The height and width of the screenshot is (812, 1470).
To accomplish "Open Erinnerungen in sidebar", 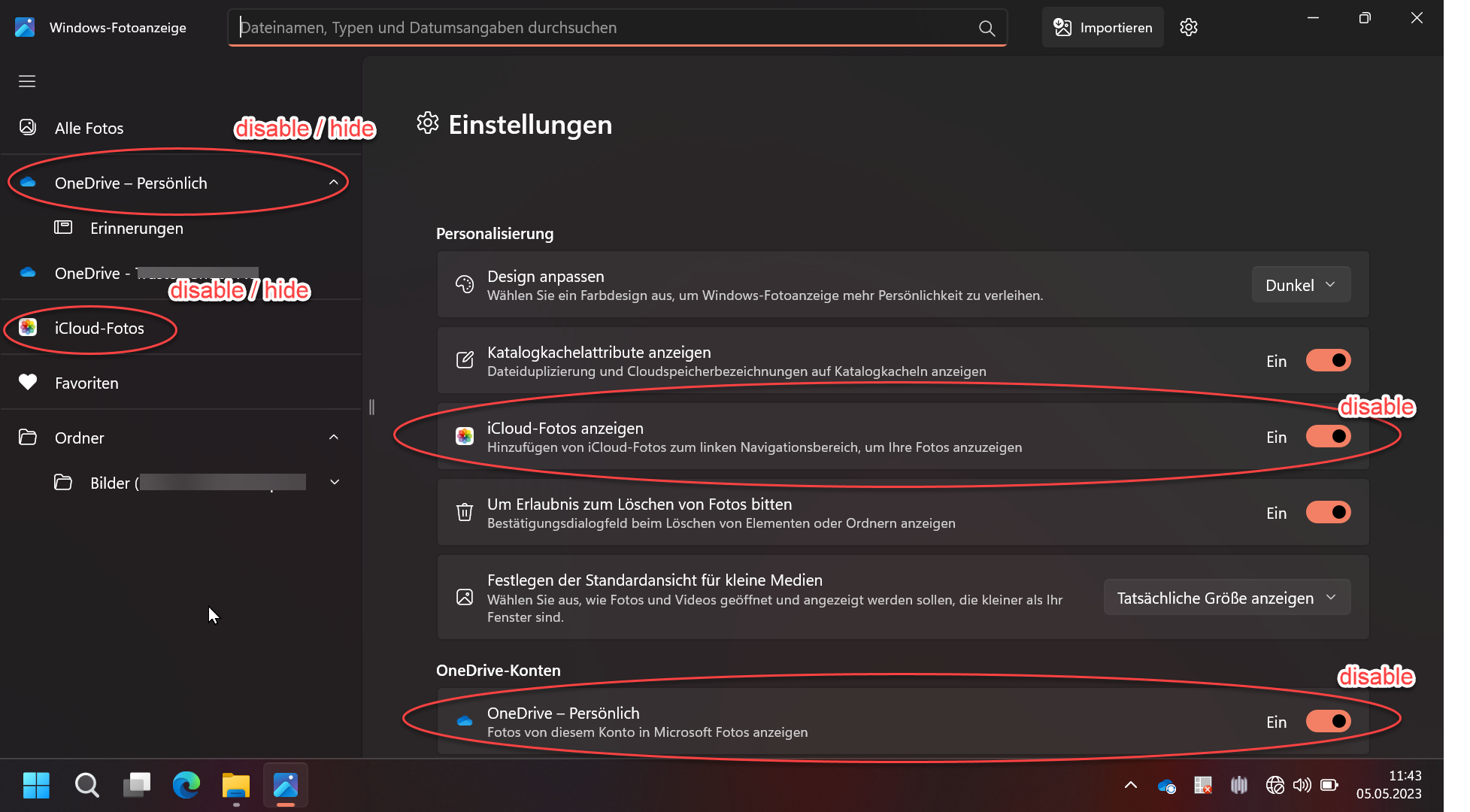I will (x=180, y=228).
